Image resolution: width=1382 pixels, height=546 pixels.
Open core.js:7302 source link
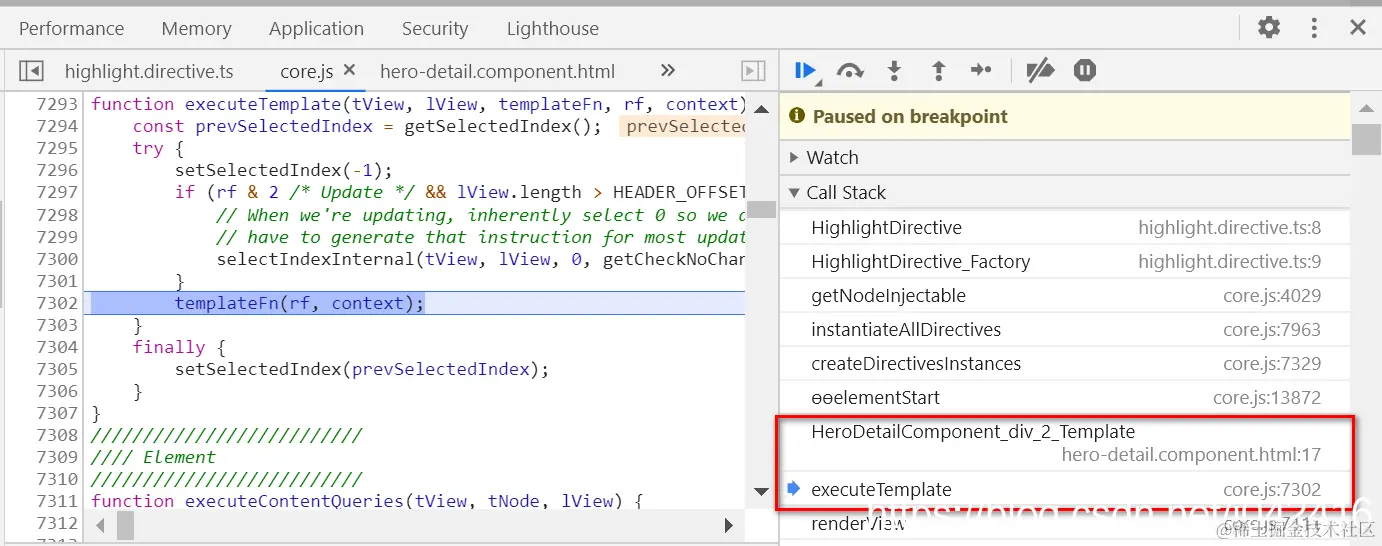1272,490
